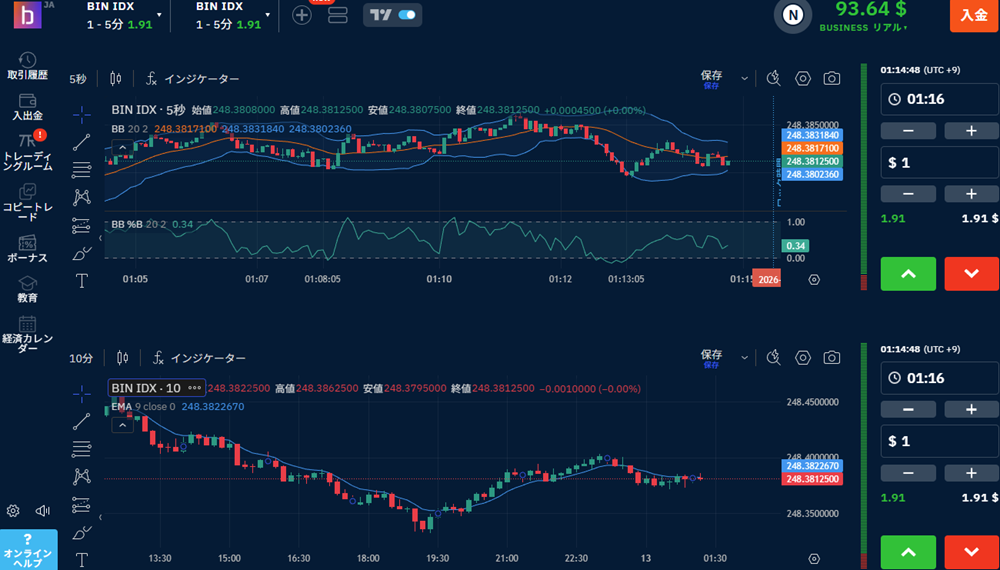
Task: Click the orange 入金 deposit button
Action: click(x=973, y=15)
